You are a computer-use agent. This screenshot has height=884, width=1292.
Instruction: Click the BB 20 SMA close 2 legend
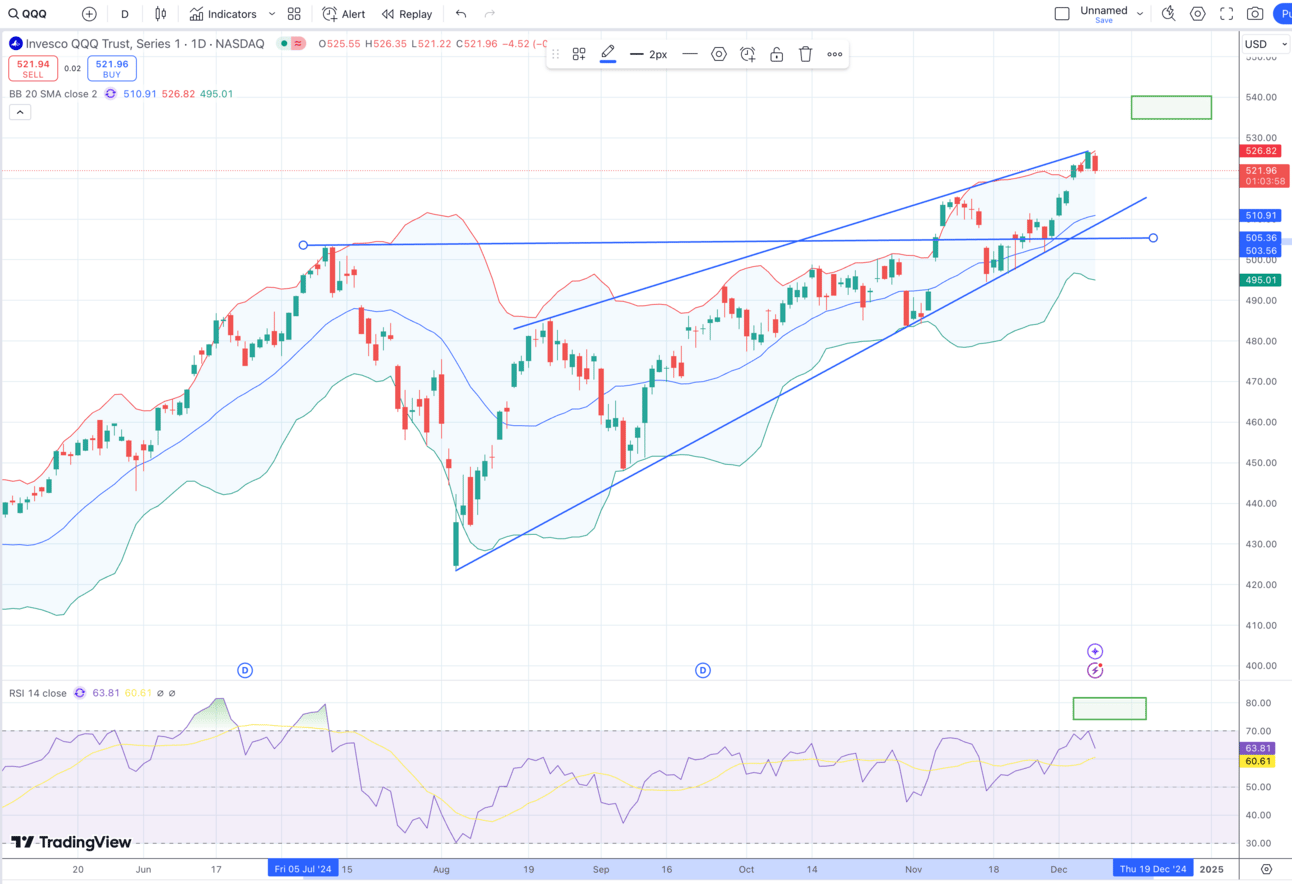(53, 94)
